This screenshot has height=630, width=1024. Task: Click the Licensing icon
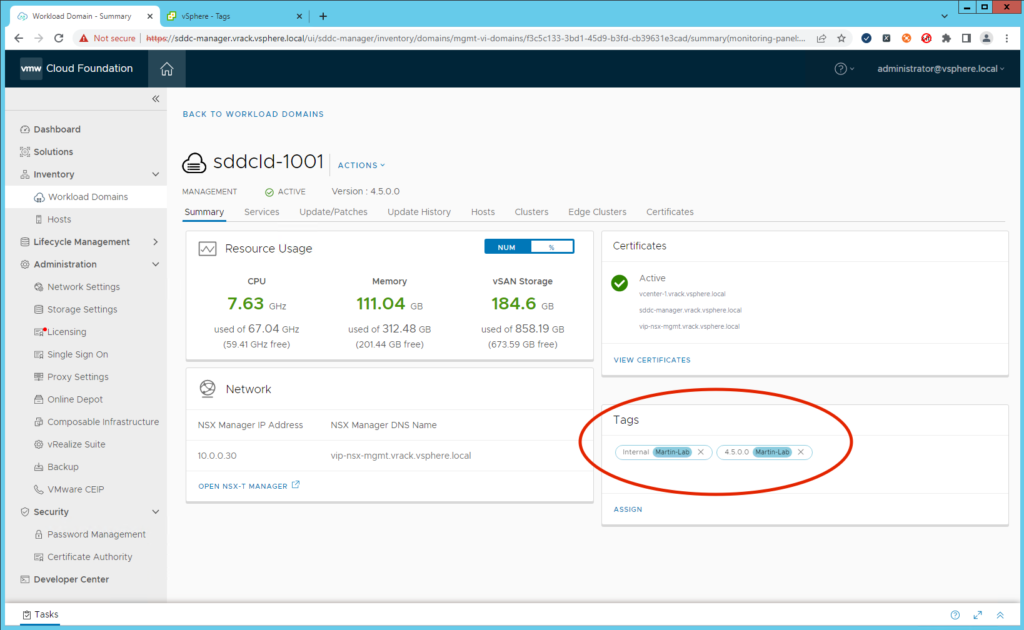[x=39, y=332]
